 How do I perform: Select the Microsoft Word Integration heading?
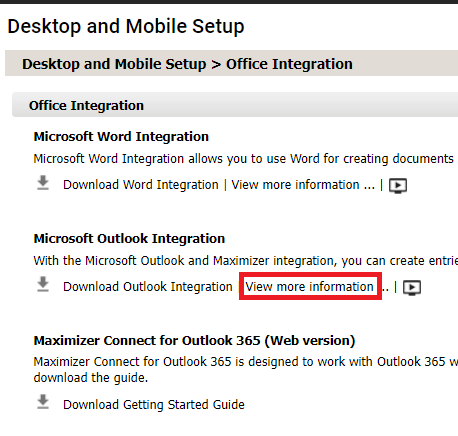coord(121,137)
